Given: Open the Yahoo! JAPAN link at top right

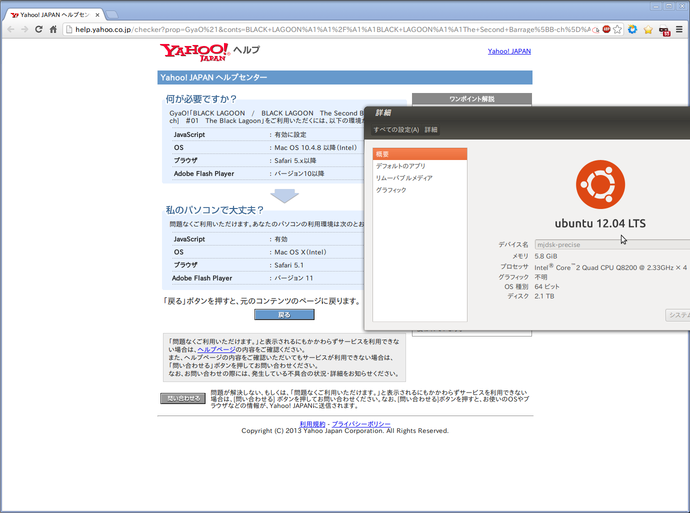Looking at the screenshot, I should coord(509,51).
